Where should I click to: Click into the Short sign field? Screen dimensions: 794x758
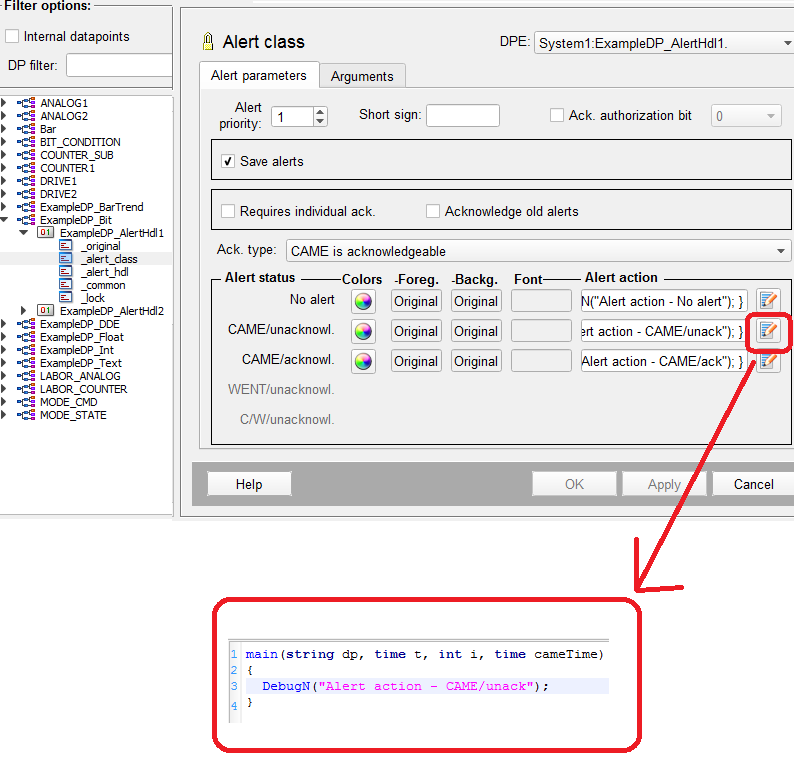pyautogui.click(x=465, y=115)
